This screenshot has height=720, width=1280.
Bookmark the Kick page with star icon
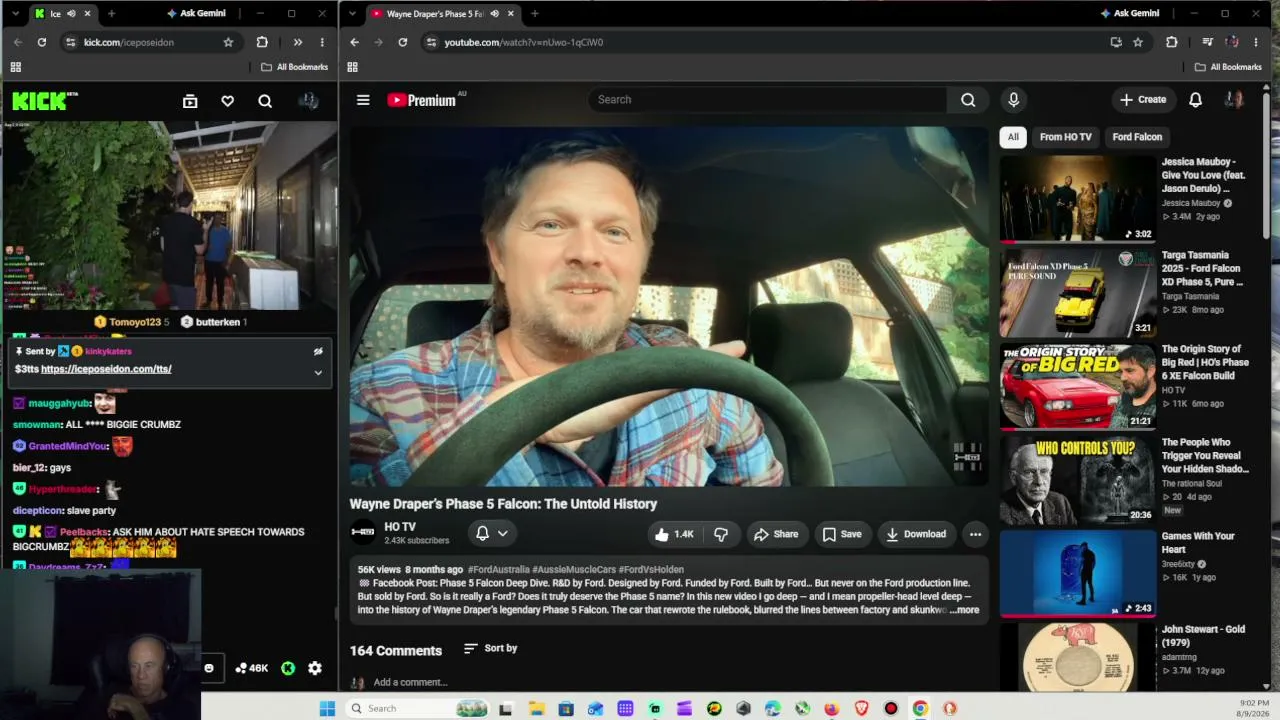(228, 42)
